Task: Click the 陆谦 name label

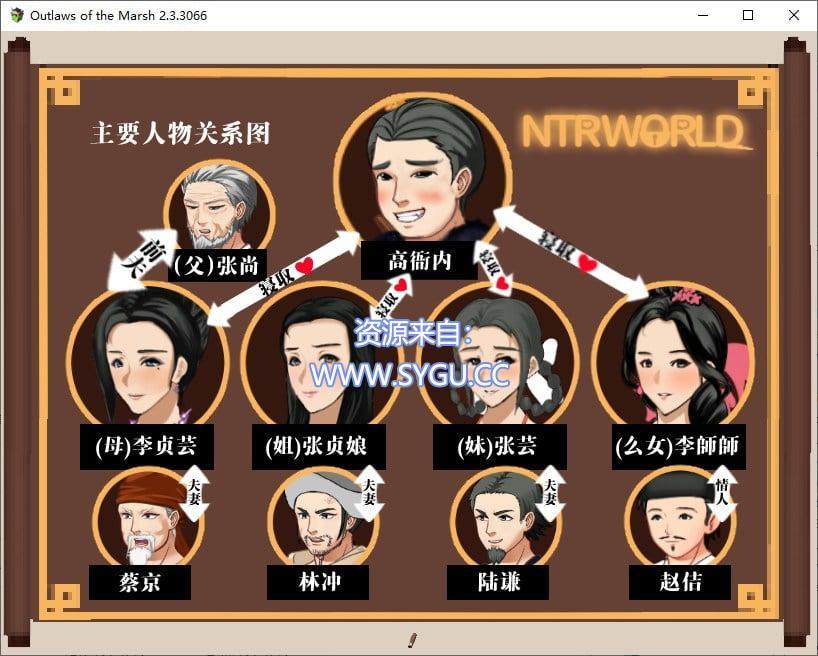Action: 498,582
